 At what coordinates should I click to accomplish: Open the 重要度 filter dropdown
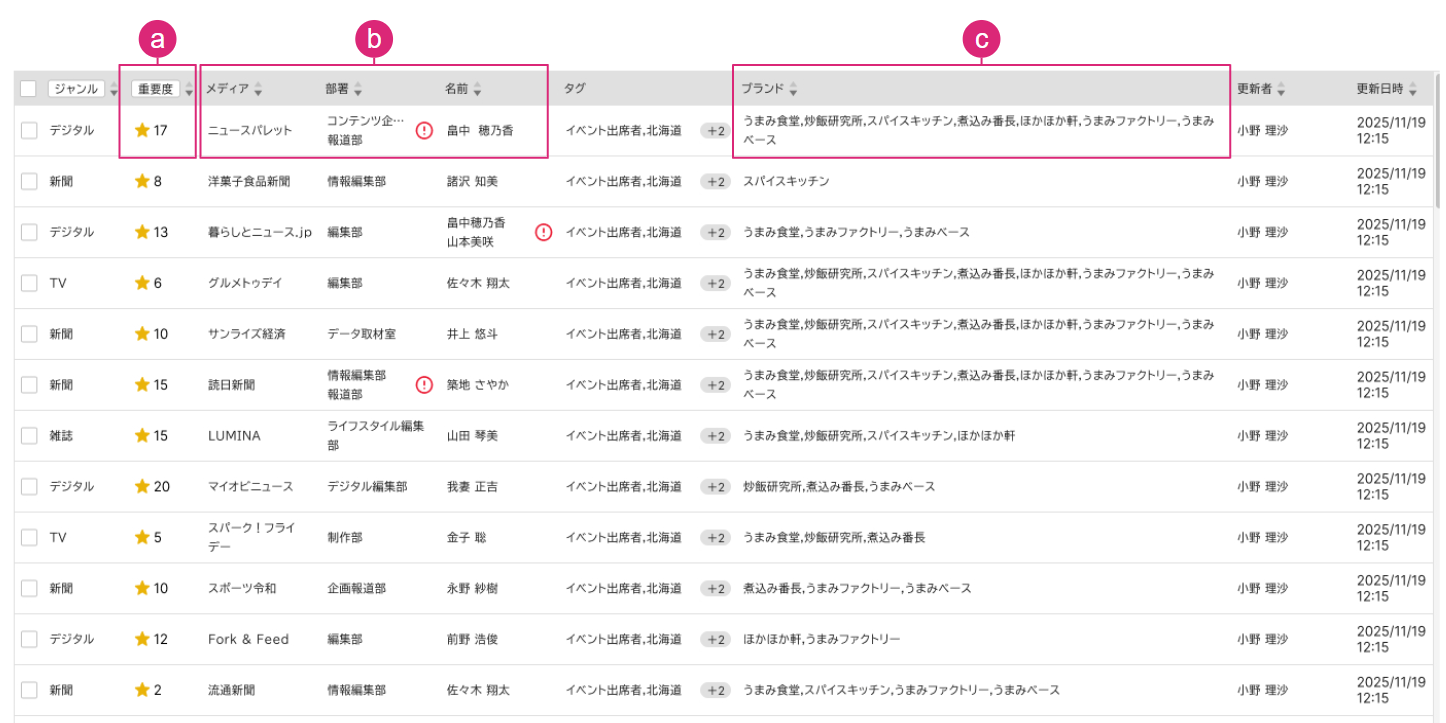tap(155, 89)
